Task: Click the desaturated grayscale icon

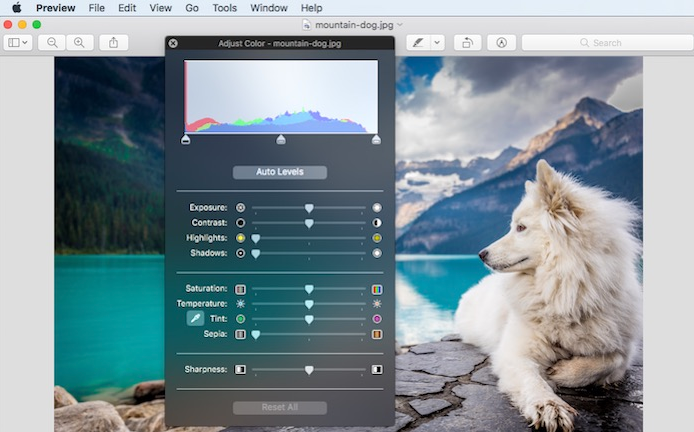Action: click(240, 289)
